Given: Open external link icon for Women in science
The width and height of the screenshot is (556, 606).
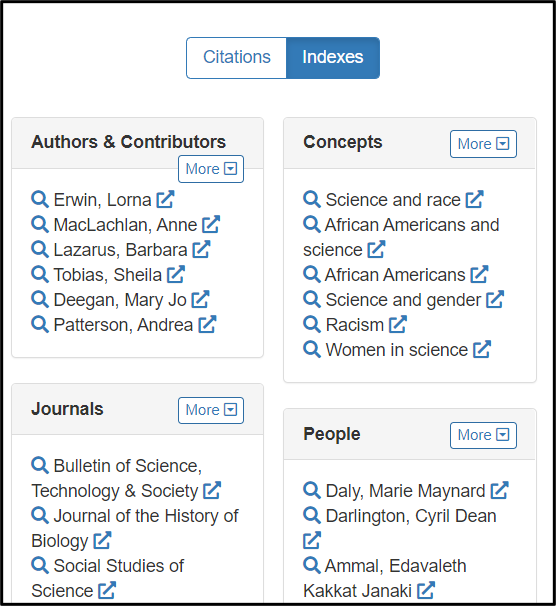Looking at the screenshot, I should coord(482,349).
